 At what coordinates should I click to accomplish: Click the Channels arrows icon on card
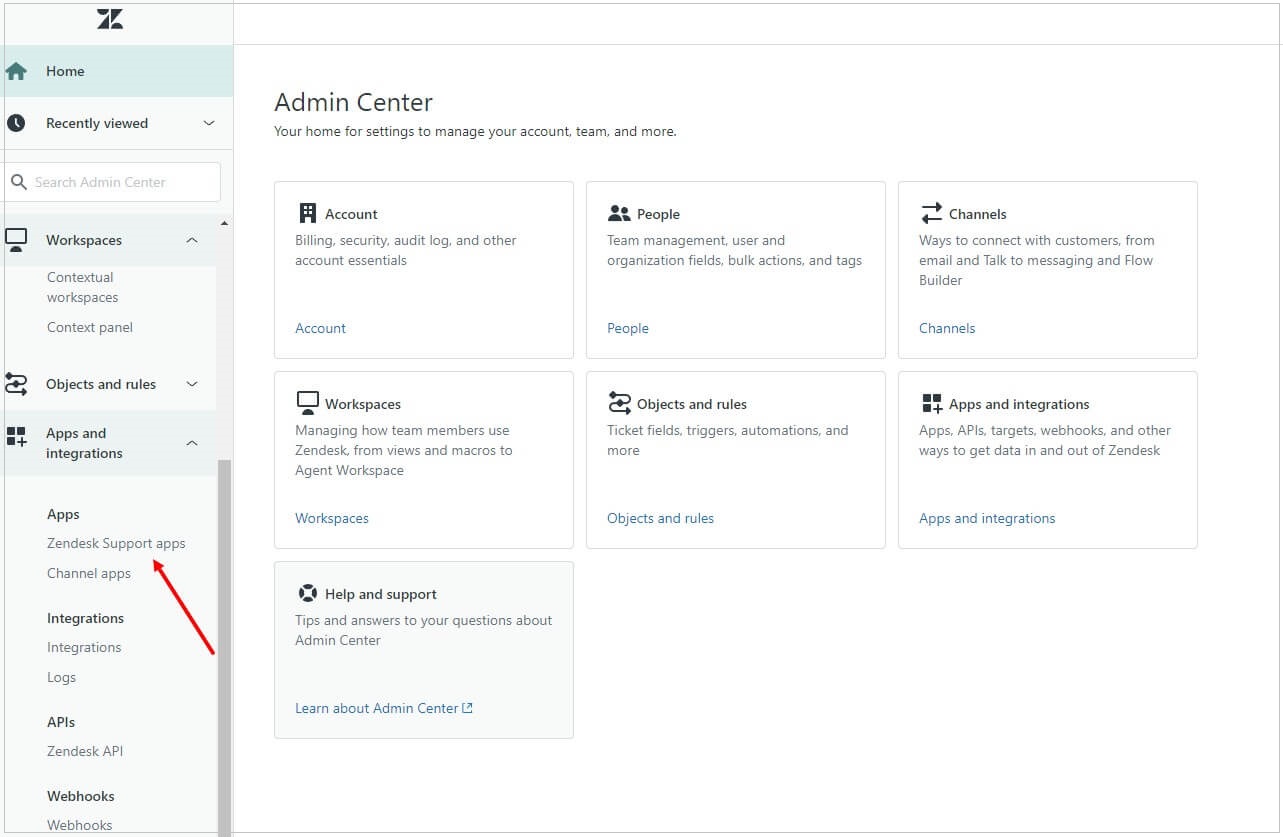[x=931, y=213]
